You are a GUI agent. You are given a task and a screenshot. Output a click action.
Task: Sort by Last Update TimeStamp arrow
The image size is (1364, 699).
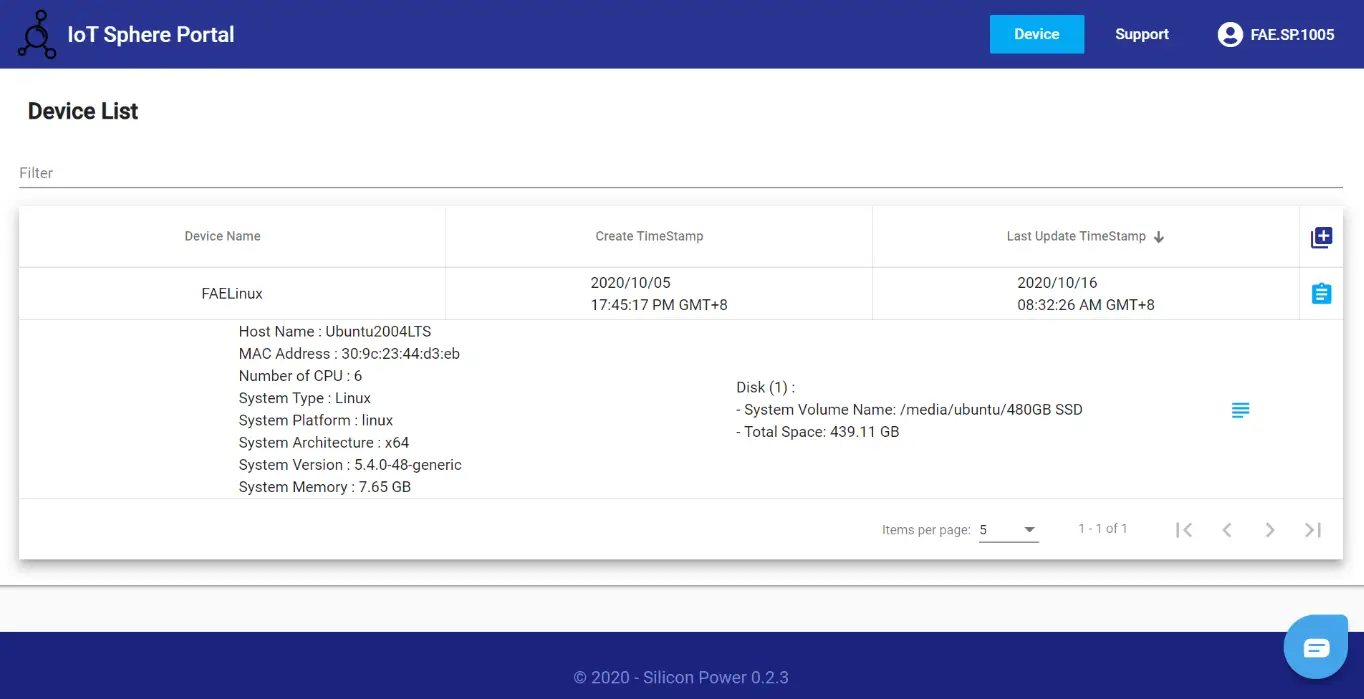[x=1159, y=238]
